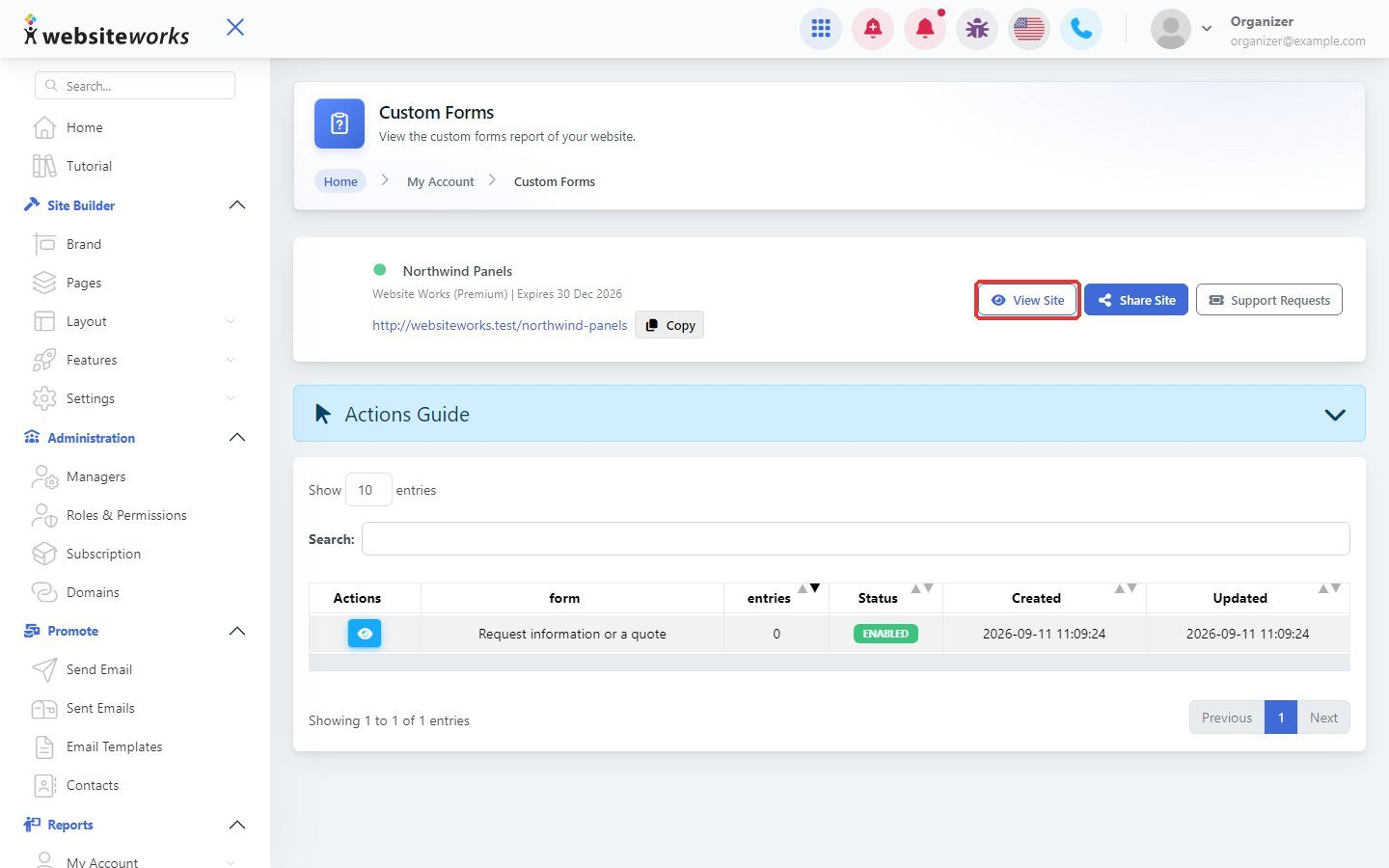Expand the Layout submenu
Viewport: 1389px width, 868px height.
click(x=231, y=321)
